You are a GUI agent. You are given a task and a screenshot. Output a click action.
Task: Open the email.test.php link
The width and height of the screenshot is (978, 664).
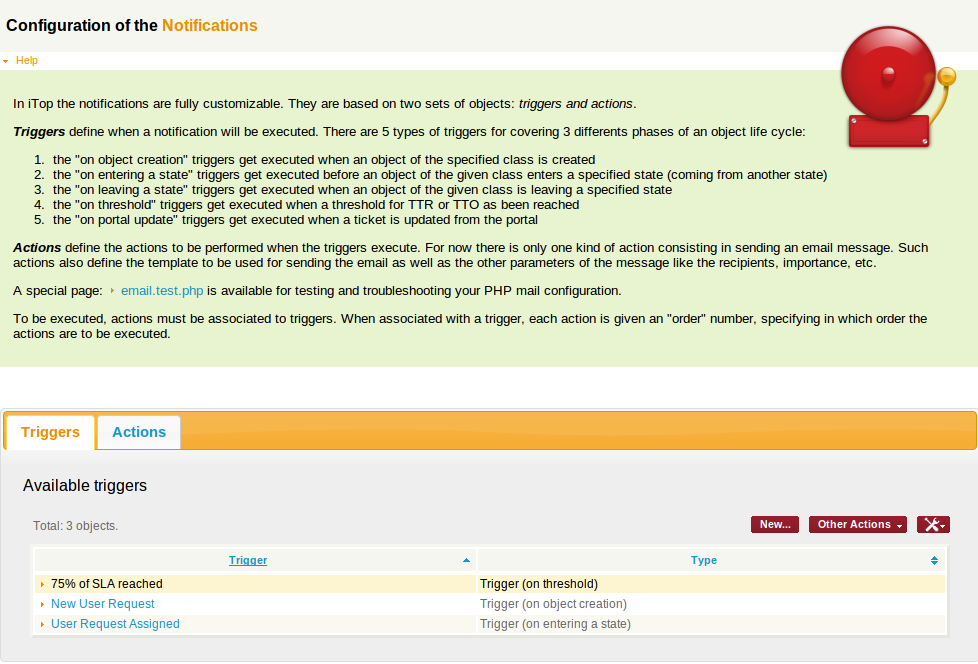point(162,291)
